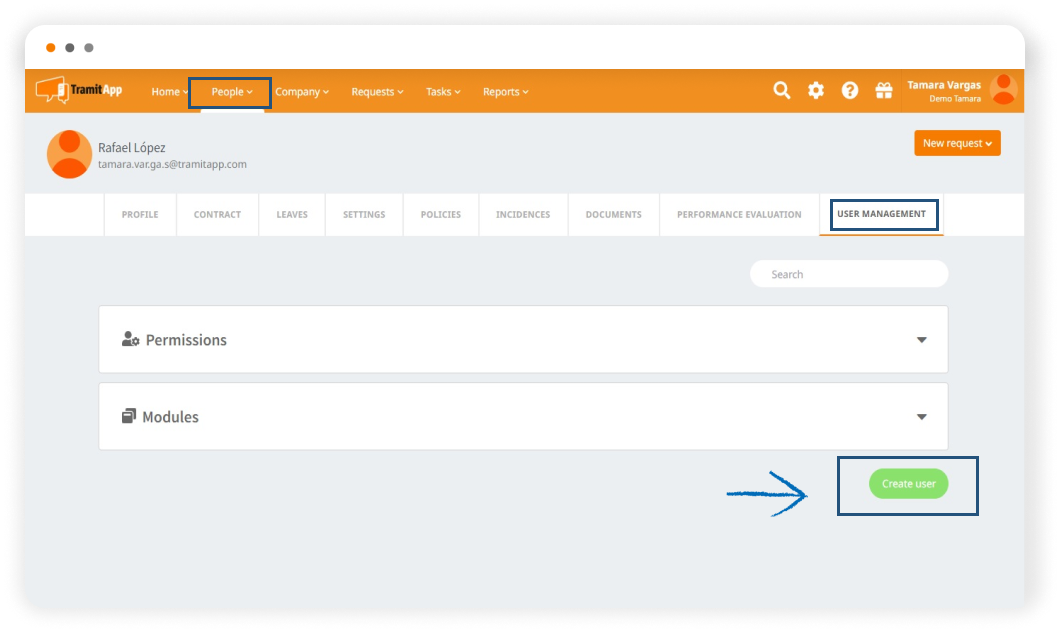Screen dimensions: 1061x633
Task: Switch to the Contract tab
Action: click(x=217, y=215)
